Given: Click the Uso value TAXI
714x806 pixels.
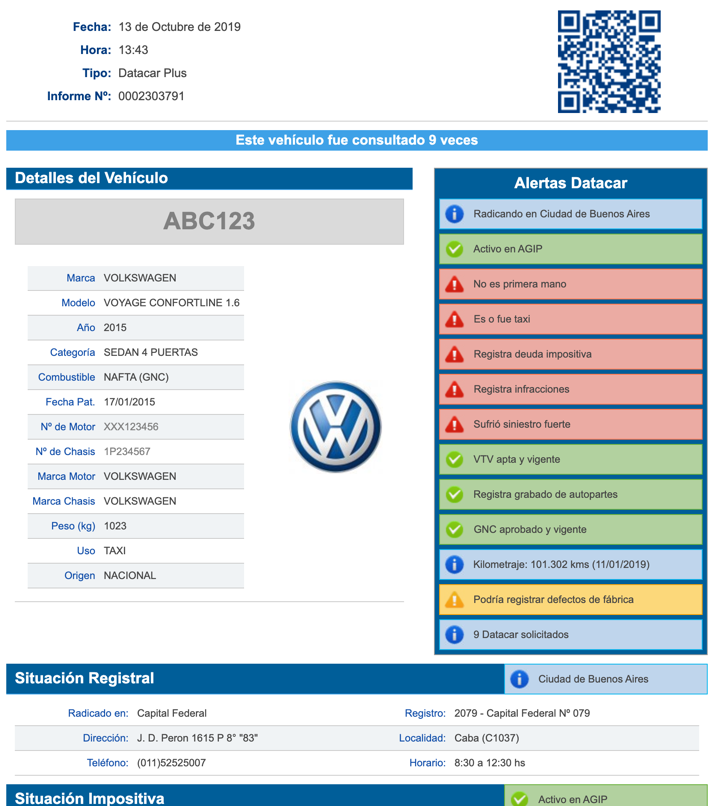Looking at the screenshot, I should coord(115,551).
